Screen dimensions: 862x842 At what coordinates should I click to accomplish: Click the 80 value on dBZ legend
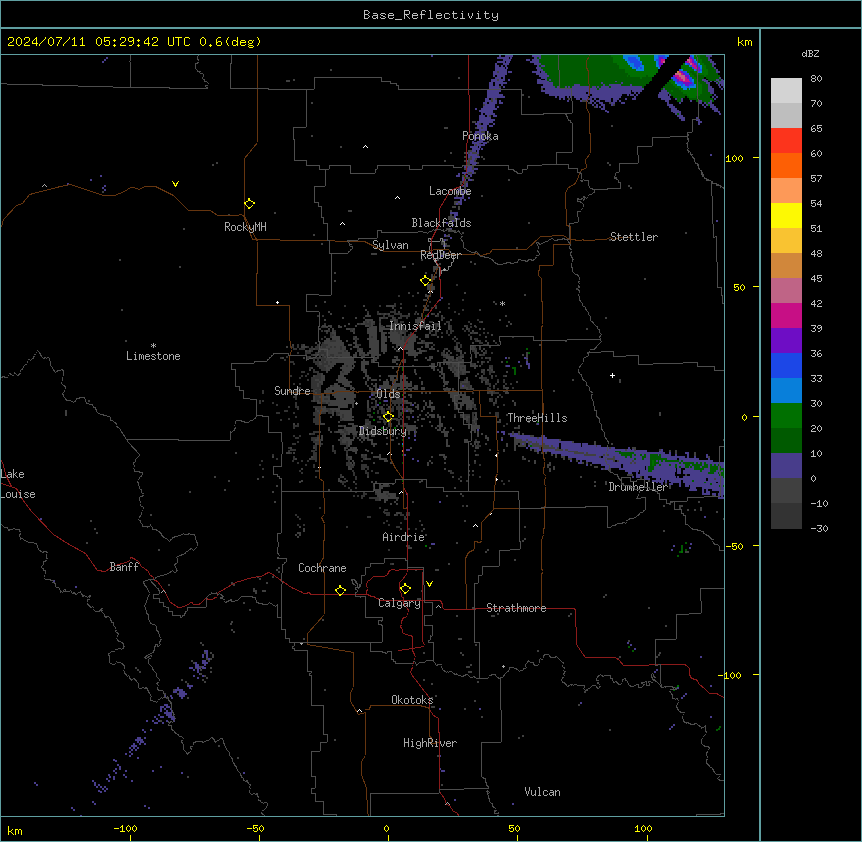(816, 79)
